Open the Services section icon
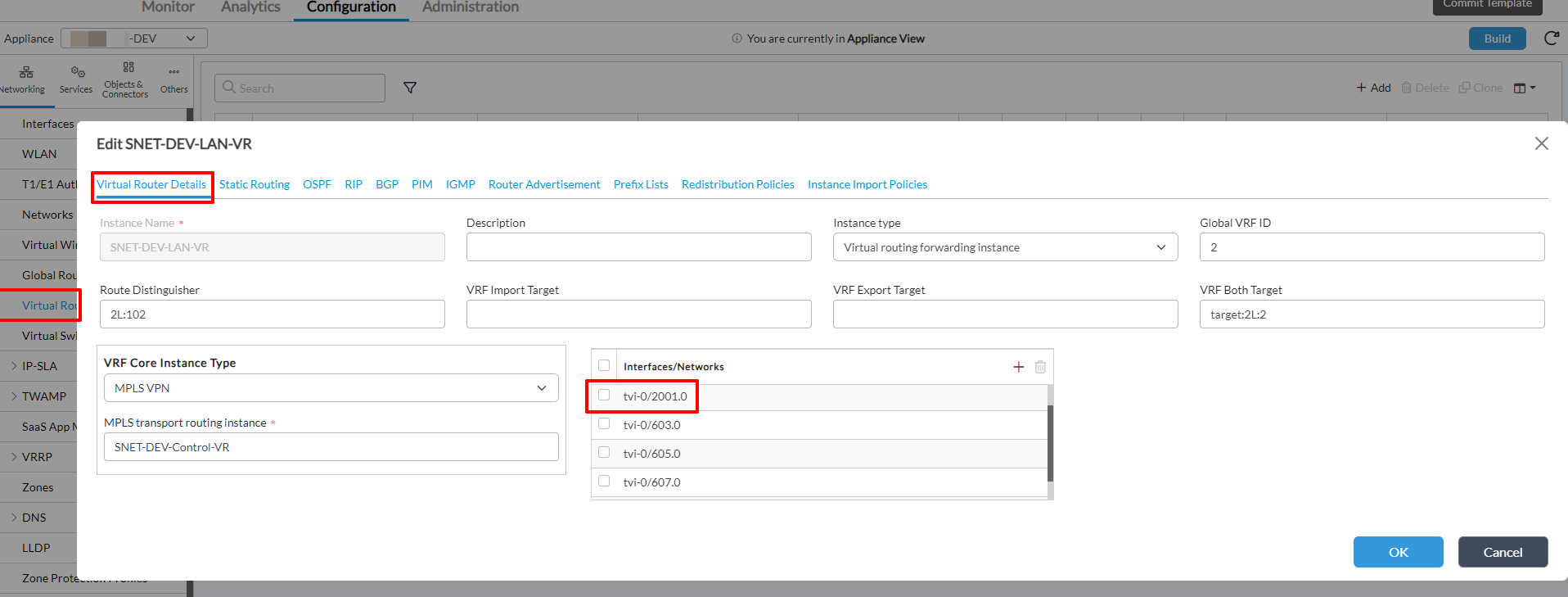1568x597 pixels. click(x=76, y=79)
